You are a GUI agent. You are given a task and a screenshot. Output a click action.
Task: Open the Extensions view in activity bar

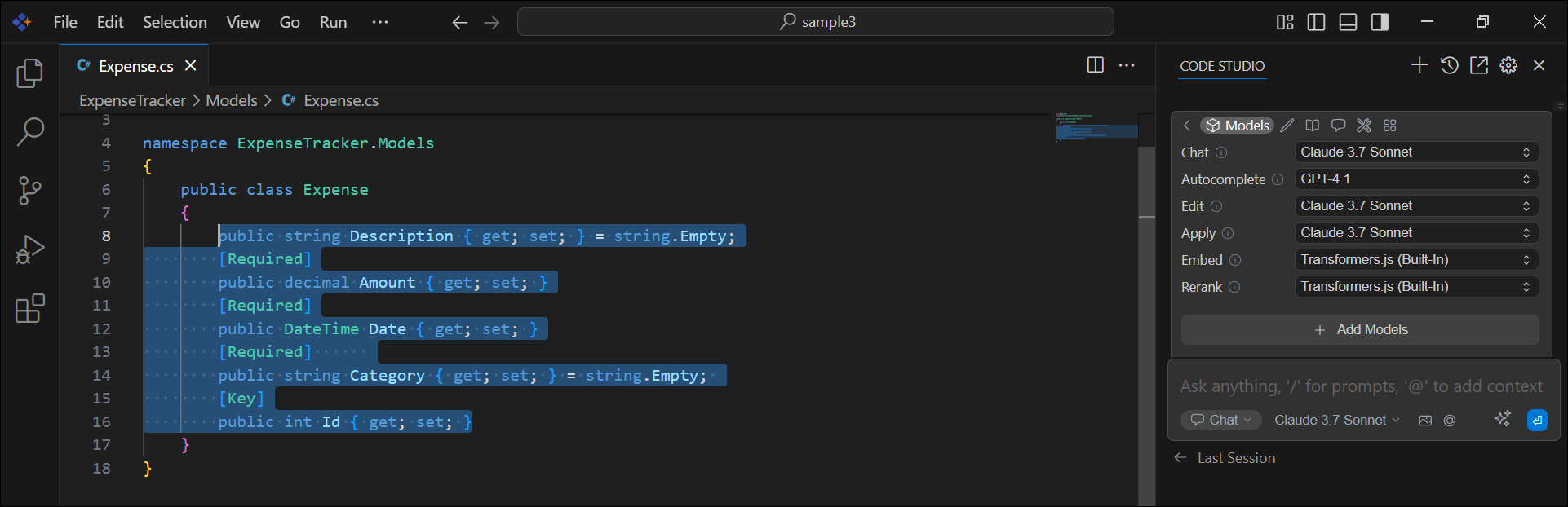point(29,309)
